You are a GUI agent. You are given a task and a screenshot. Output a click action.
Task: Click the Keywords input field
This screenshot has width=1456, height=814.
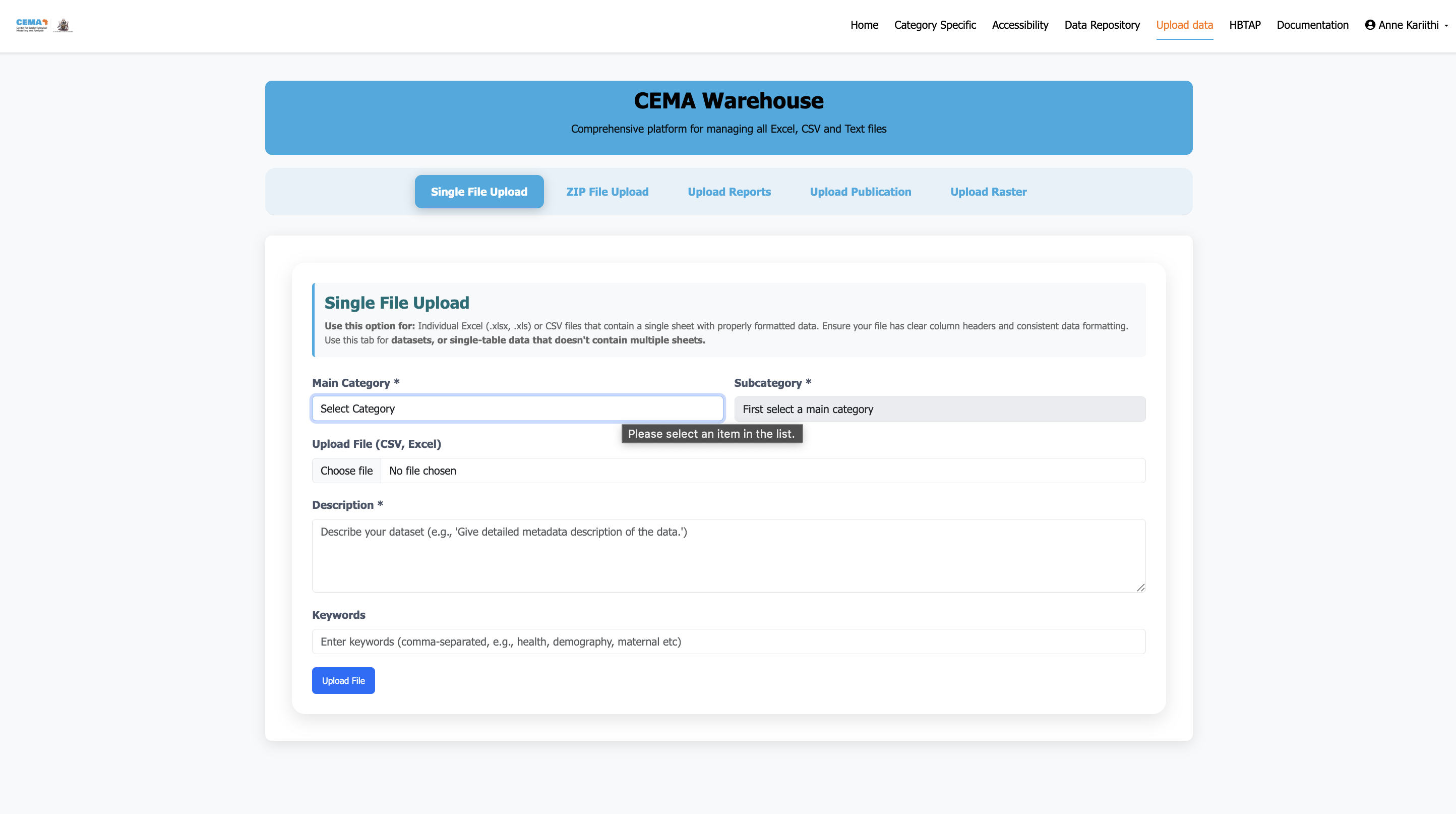(x=729, y=642)
